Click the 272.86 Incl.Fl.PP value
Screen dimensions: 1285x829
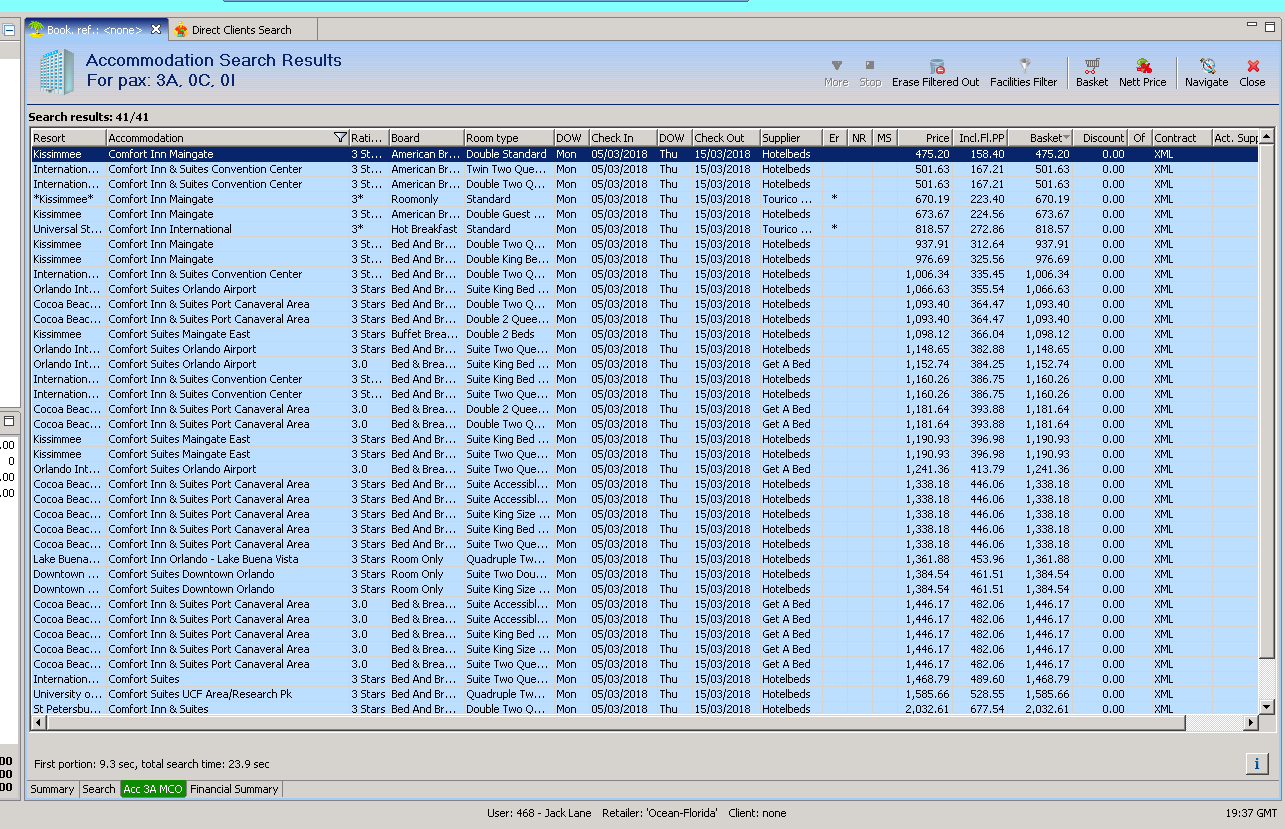point(987,229)
